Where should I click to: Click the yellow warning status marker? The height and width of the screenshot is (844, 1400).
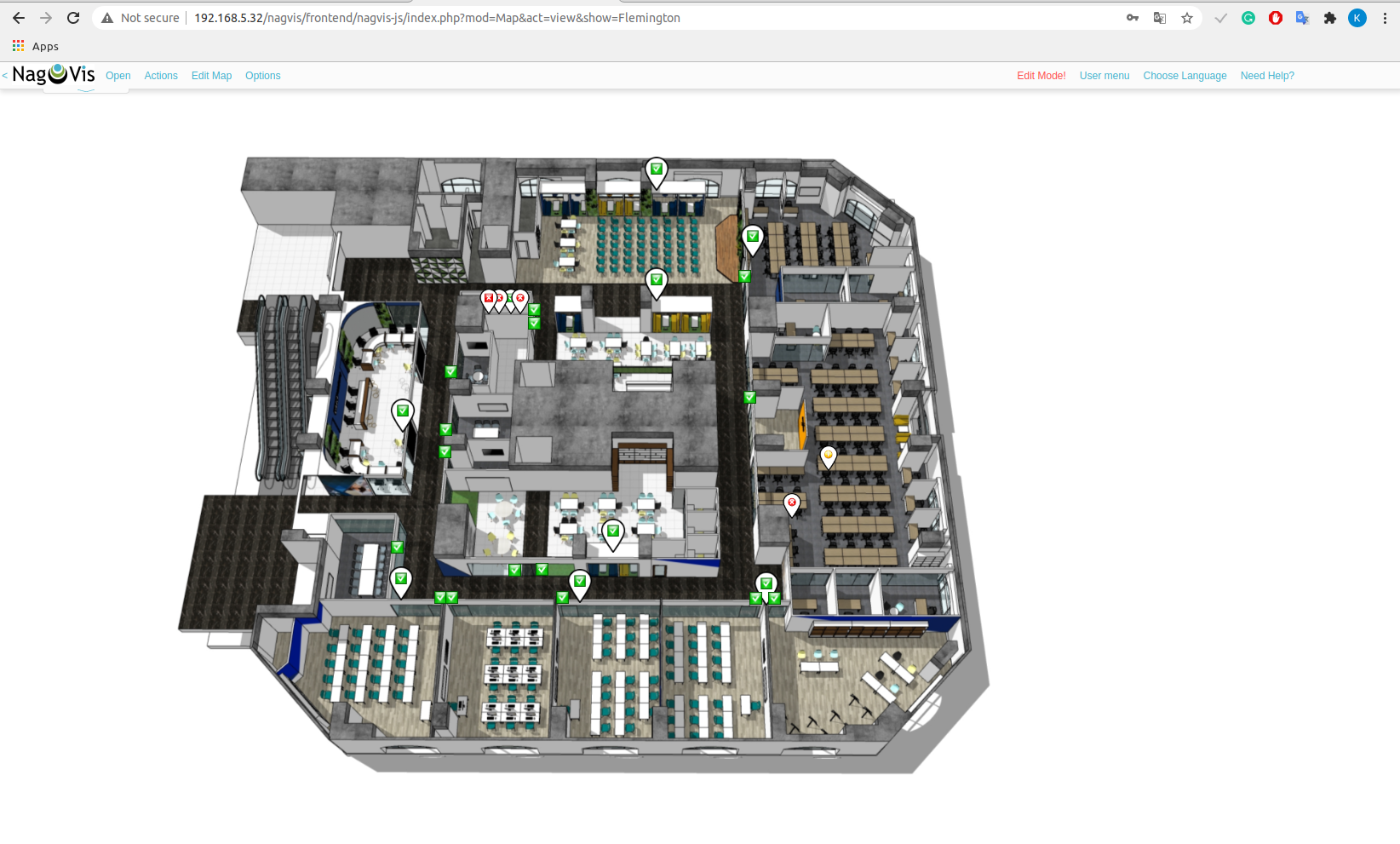[828, 456]
